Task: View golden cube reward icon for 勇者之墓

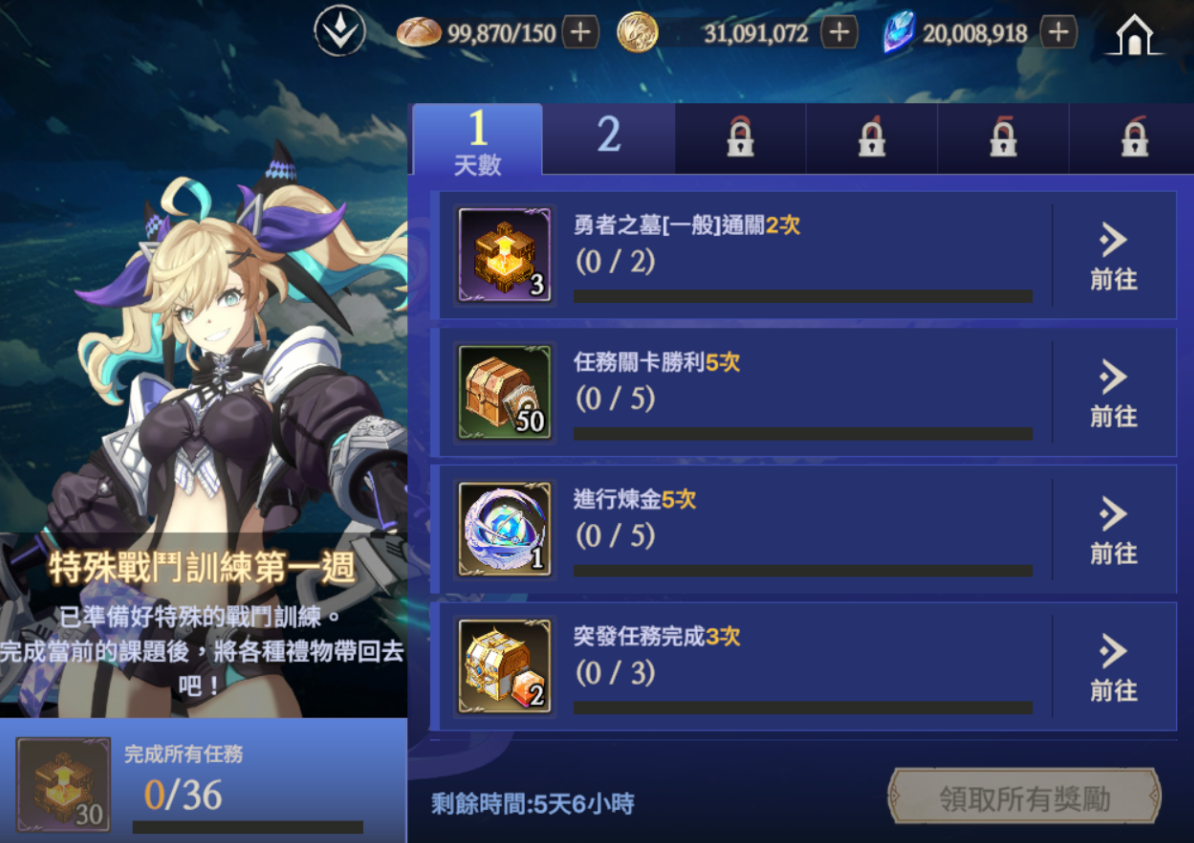Action: click(x=504, y=255)
